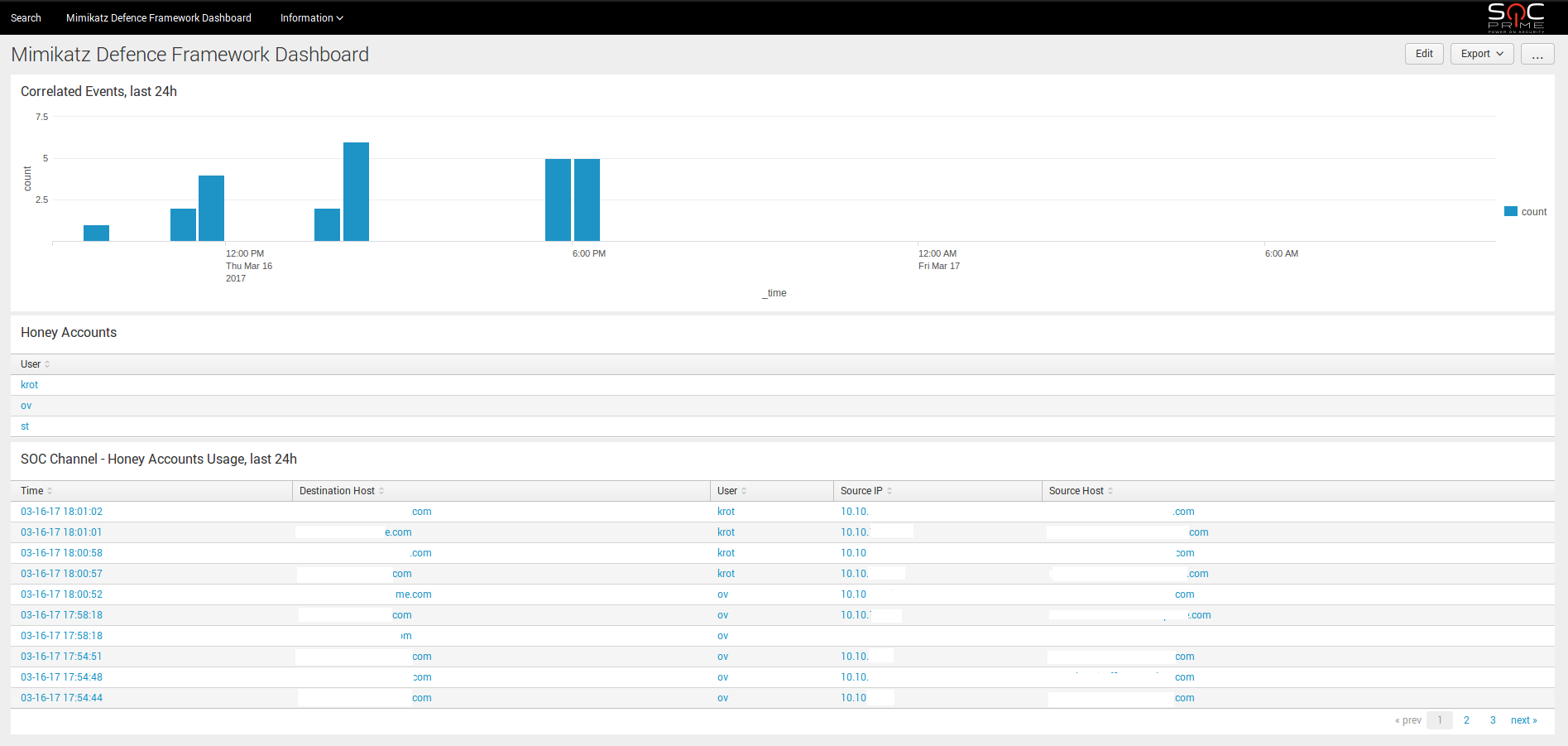Open the 03-16-17 18:01:02 event row
This screenshot has width=1568, height=746.
pos(62,512)
